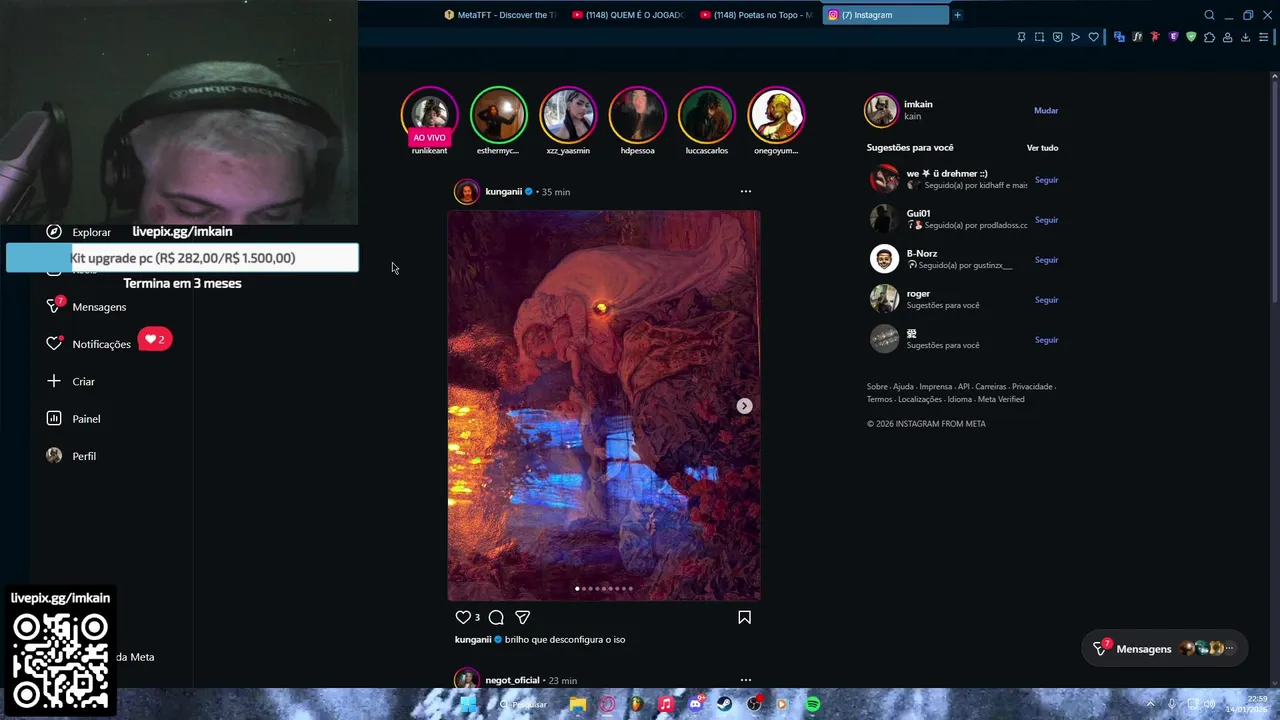
Task: Open more options on kunganii post
Action: click(745, 191)
